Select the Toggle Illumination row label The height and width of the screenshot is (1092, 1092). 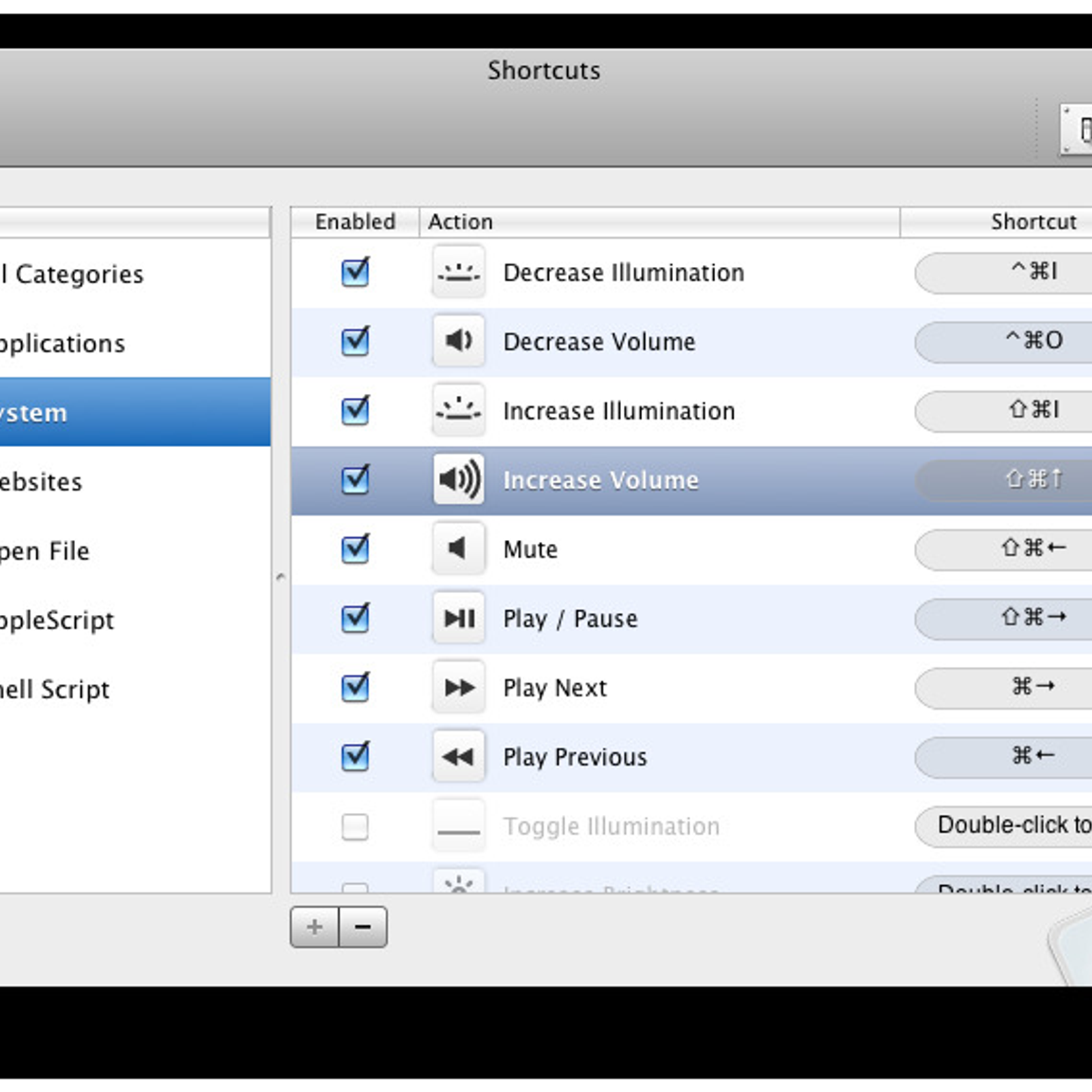click(x=612, y=827)
